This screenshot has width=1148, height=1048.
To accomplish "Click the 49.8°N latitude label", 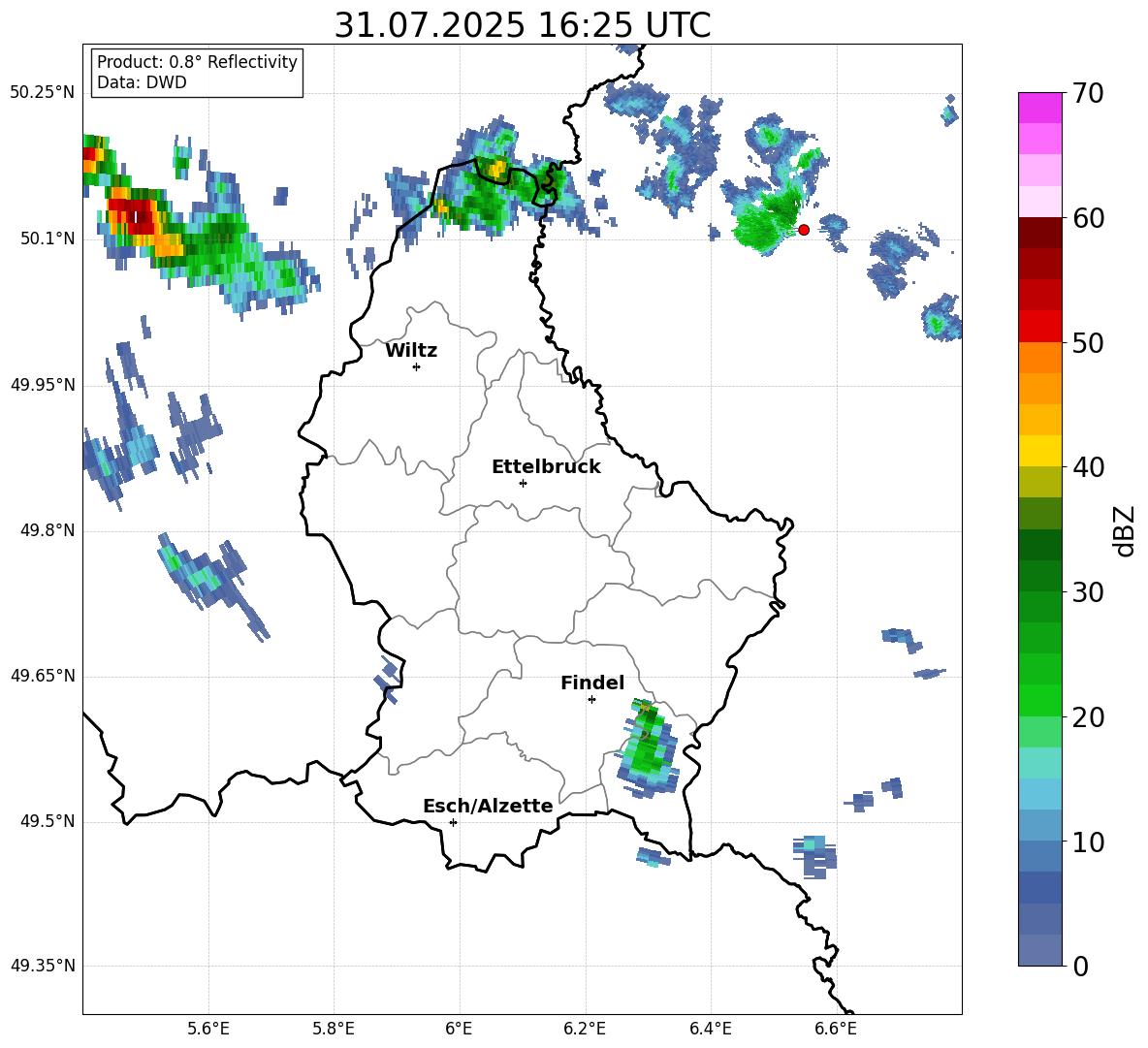I will tap(48, 530).
